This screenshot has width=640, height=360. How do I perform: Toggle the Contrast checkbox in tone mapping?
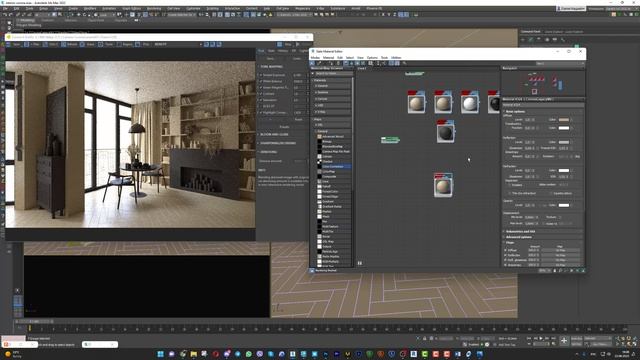pyautogui.click(x=261, y=93)
